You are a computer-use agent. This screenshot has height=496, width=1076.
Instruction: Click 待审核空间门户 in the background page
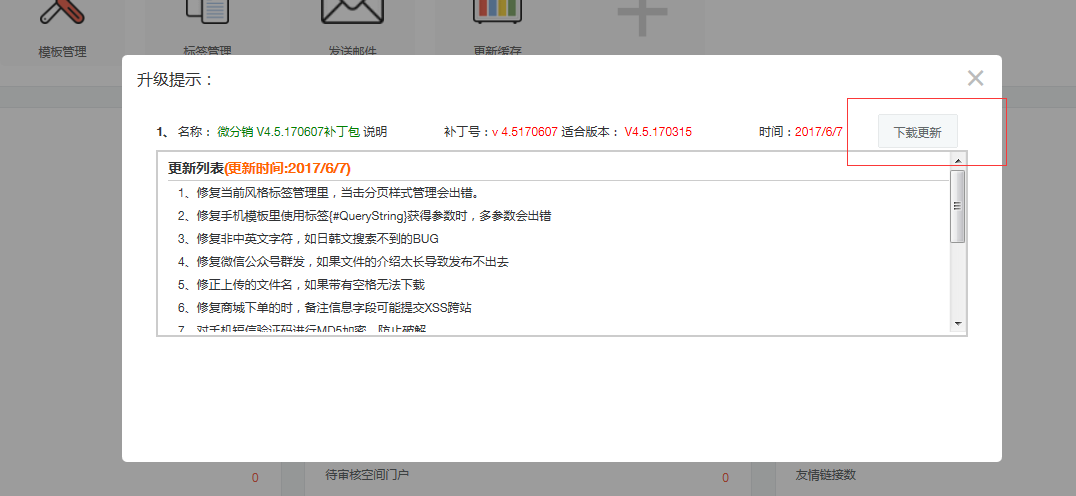click(367, 474)
